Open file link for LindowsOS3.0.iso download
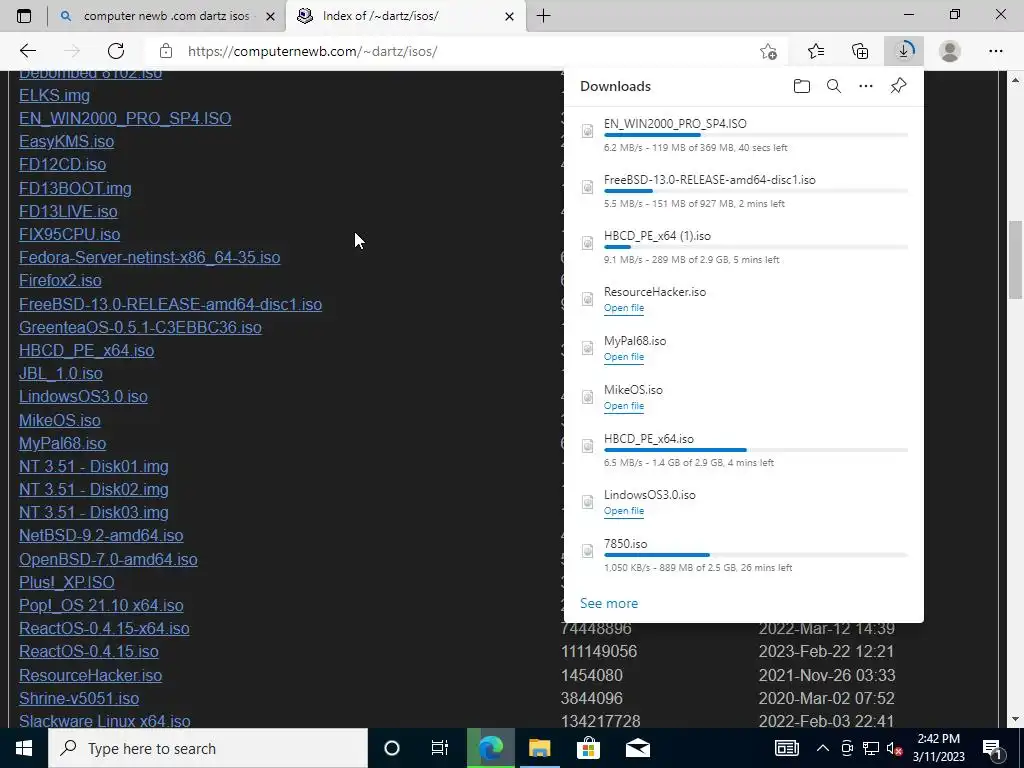The image size is (1024, 768). (x=624, y=511)
